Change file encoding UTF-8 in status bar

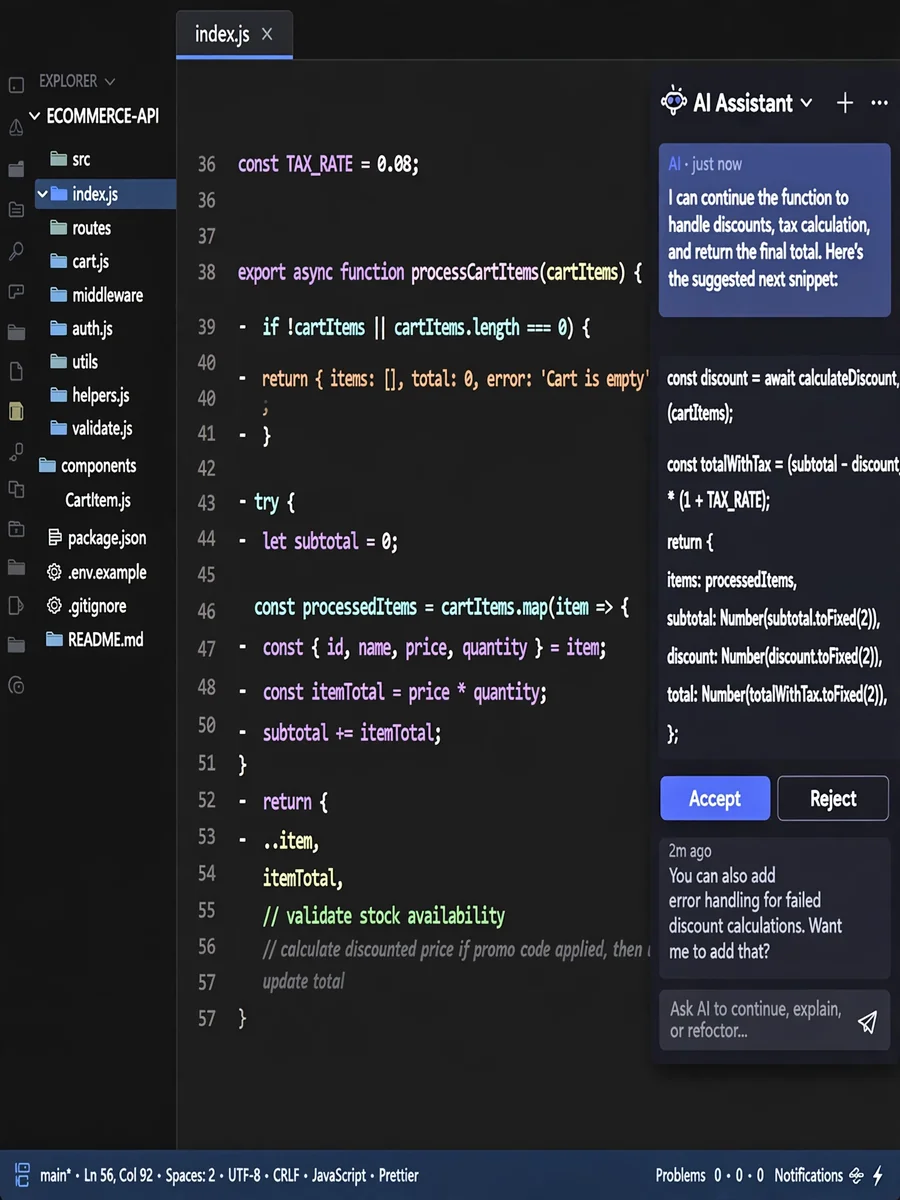pyautogui.click(x=244, y=1175)
